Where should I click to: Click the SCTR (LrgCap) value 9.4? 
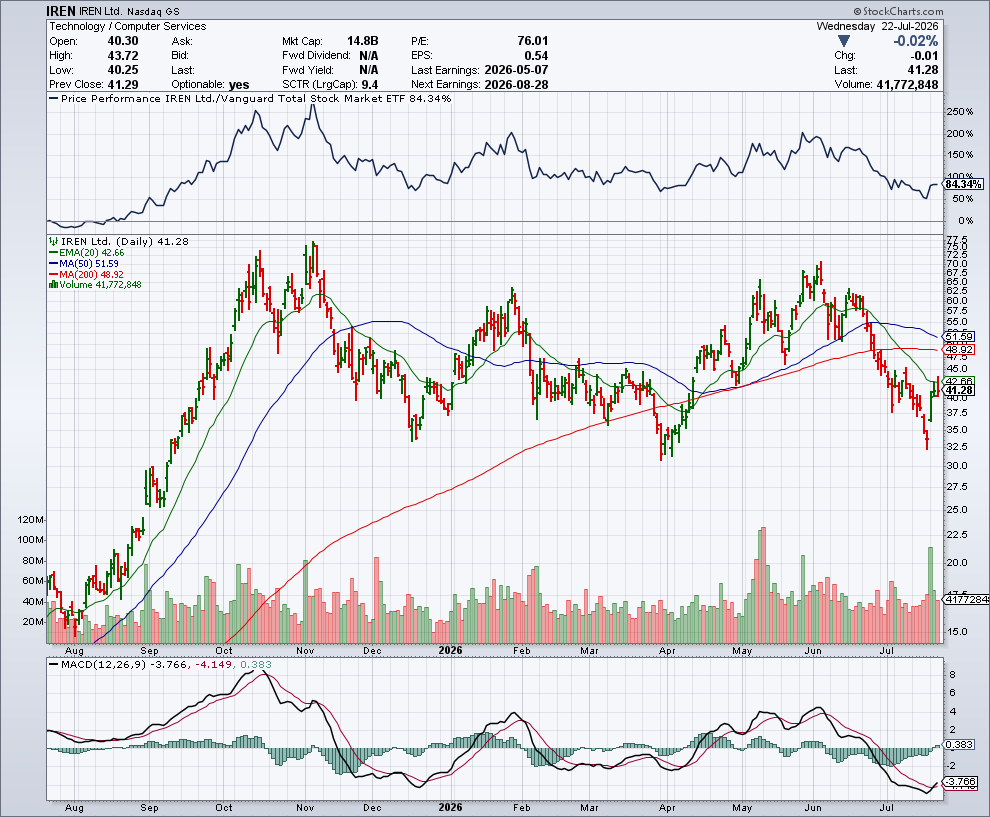pyautogui.click(x=370, y=85)
